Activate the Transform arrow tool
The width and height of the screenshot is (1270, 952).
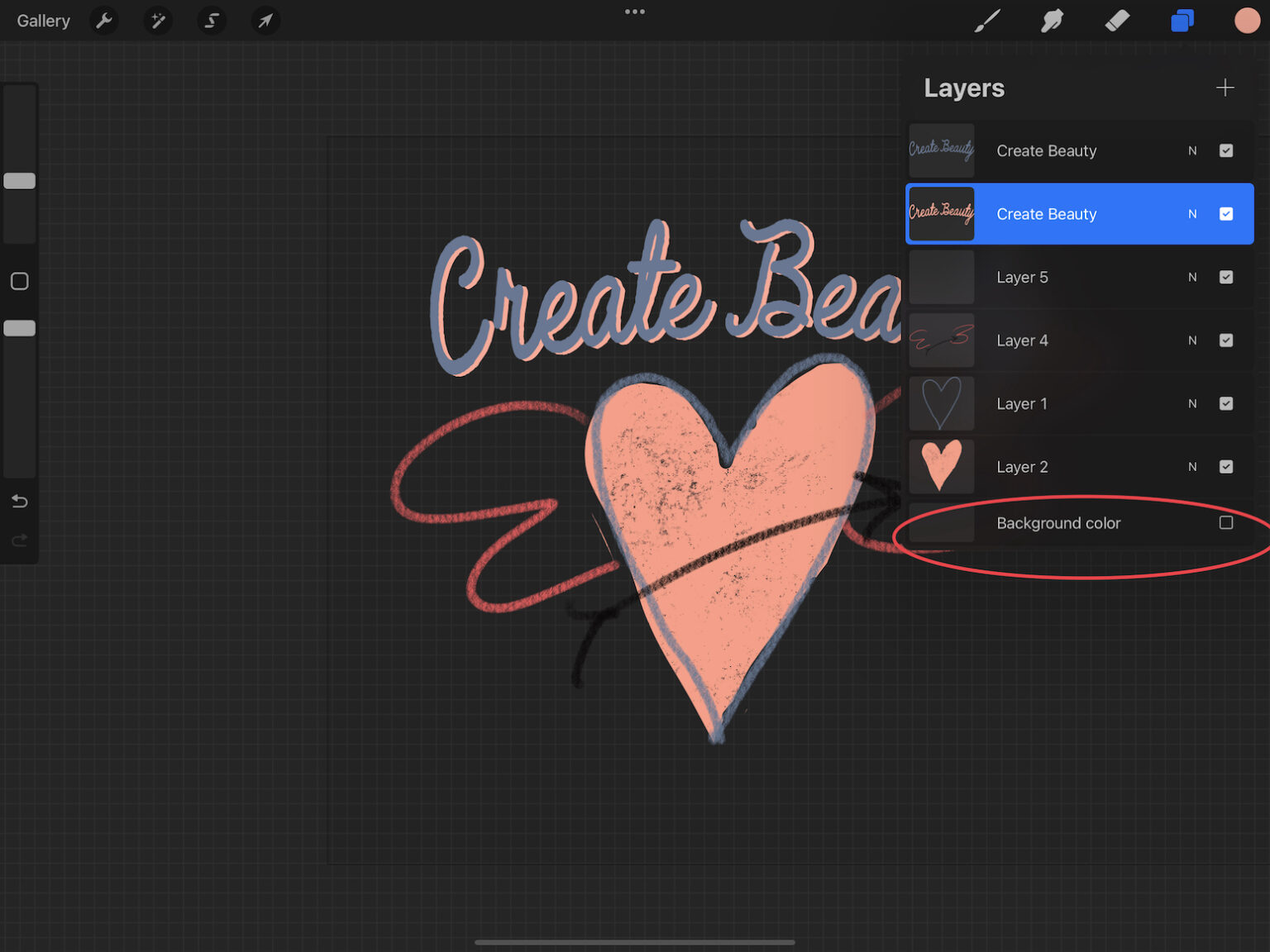(x=265, y=21)
